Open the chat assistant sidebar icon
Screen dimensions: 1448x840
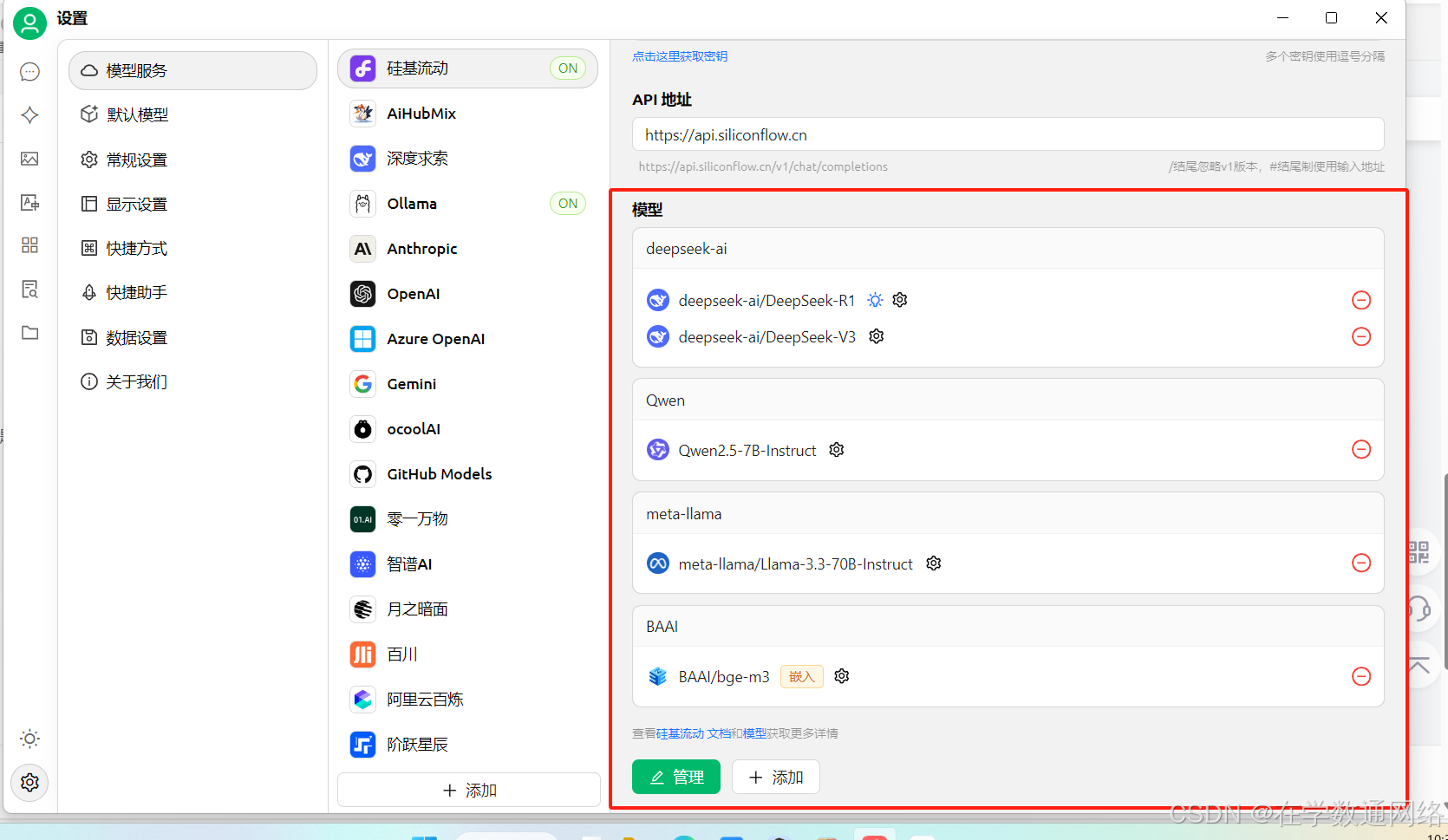point(29,71)
